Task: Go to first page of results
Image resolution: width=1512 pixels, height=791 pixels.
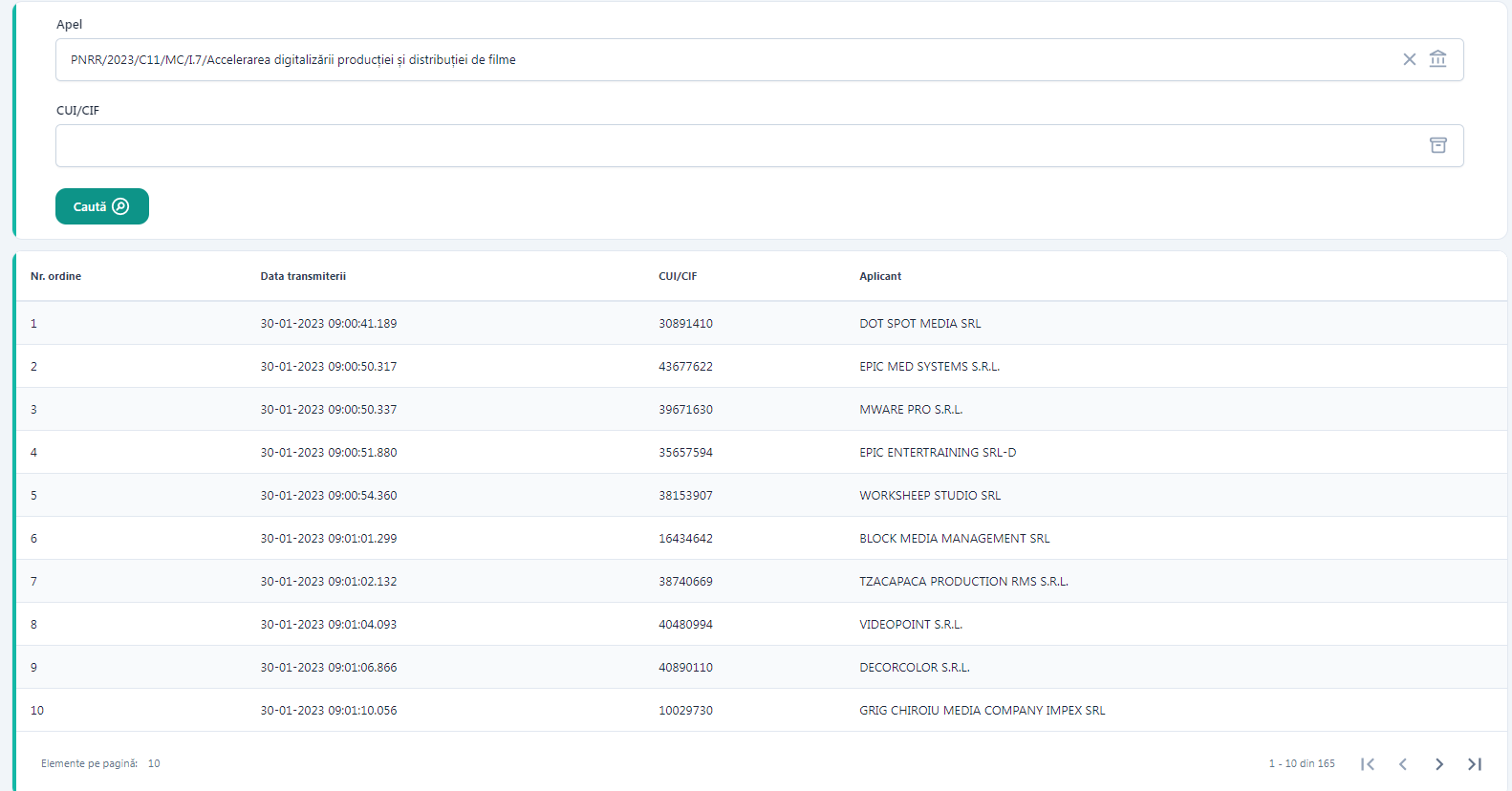Action: 1368,763
